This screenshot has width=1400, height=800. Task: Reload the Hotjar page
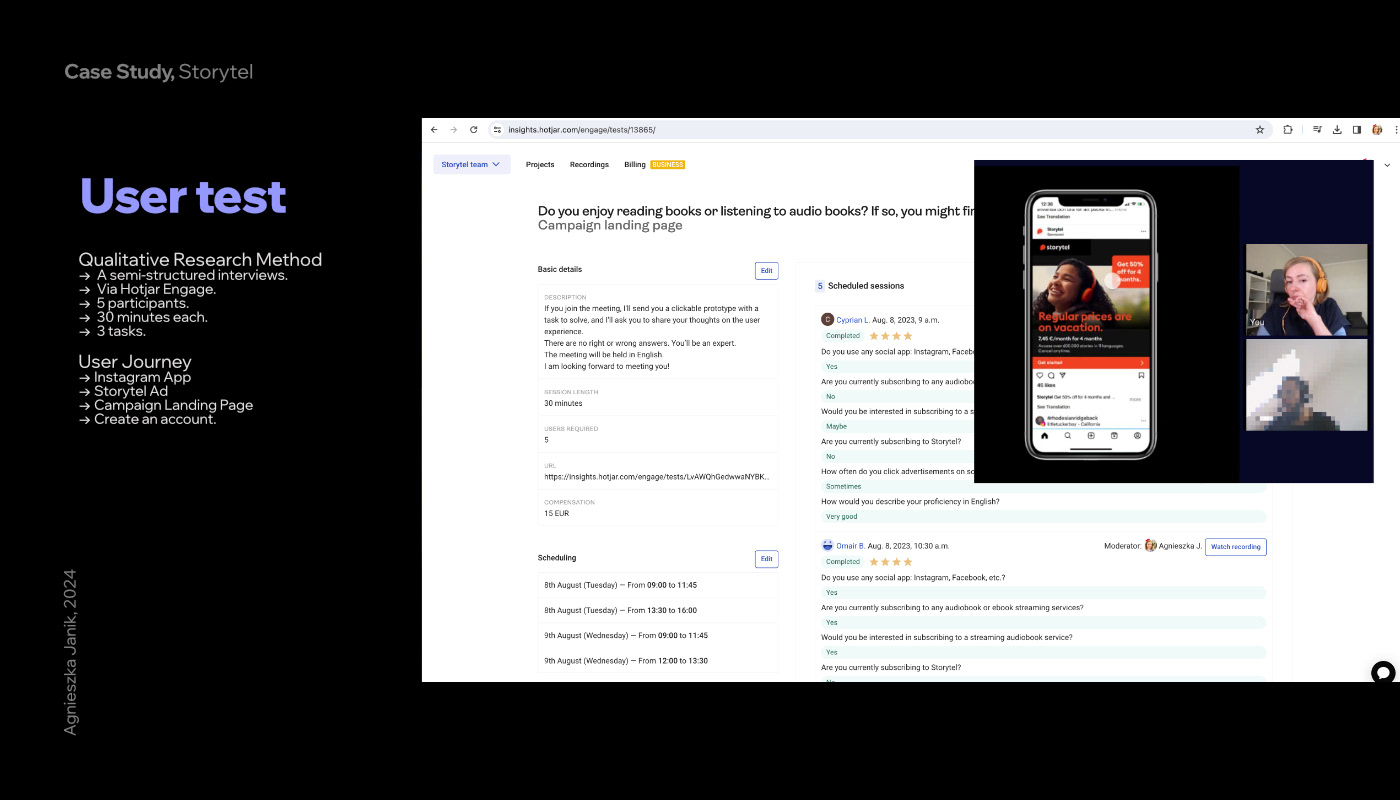pos(473,130)
